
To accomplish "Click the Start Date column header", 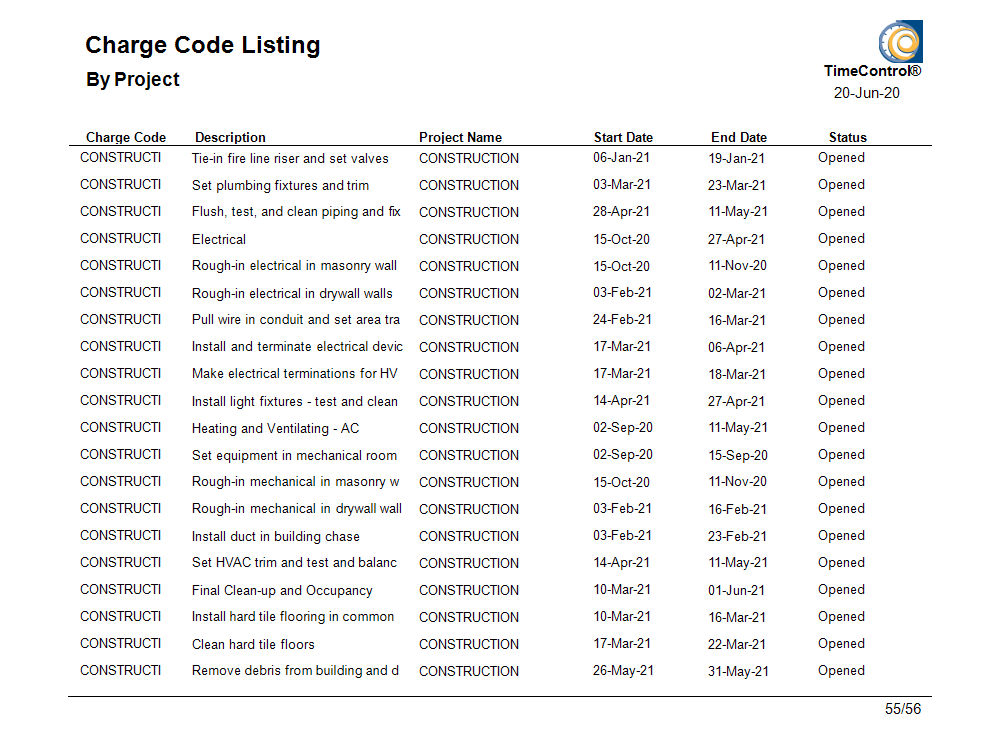I will coord(623,137).
